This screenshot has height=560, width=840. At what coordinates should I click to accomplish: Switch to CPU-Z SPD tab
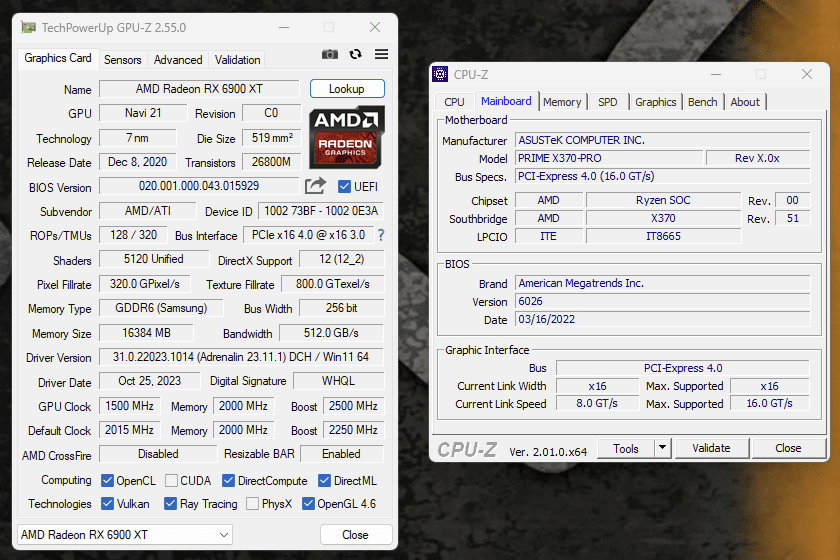pyautogui.click(x=608, y=102)
